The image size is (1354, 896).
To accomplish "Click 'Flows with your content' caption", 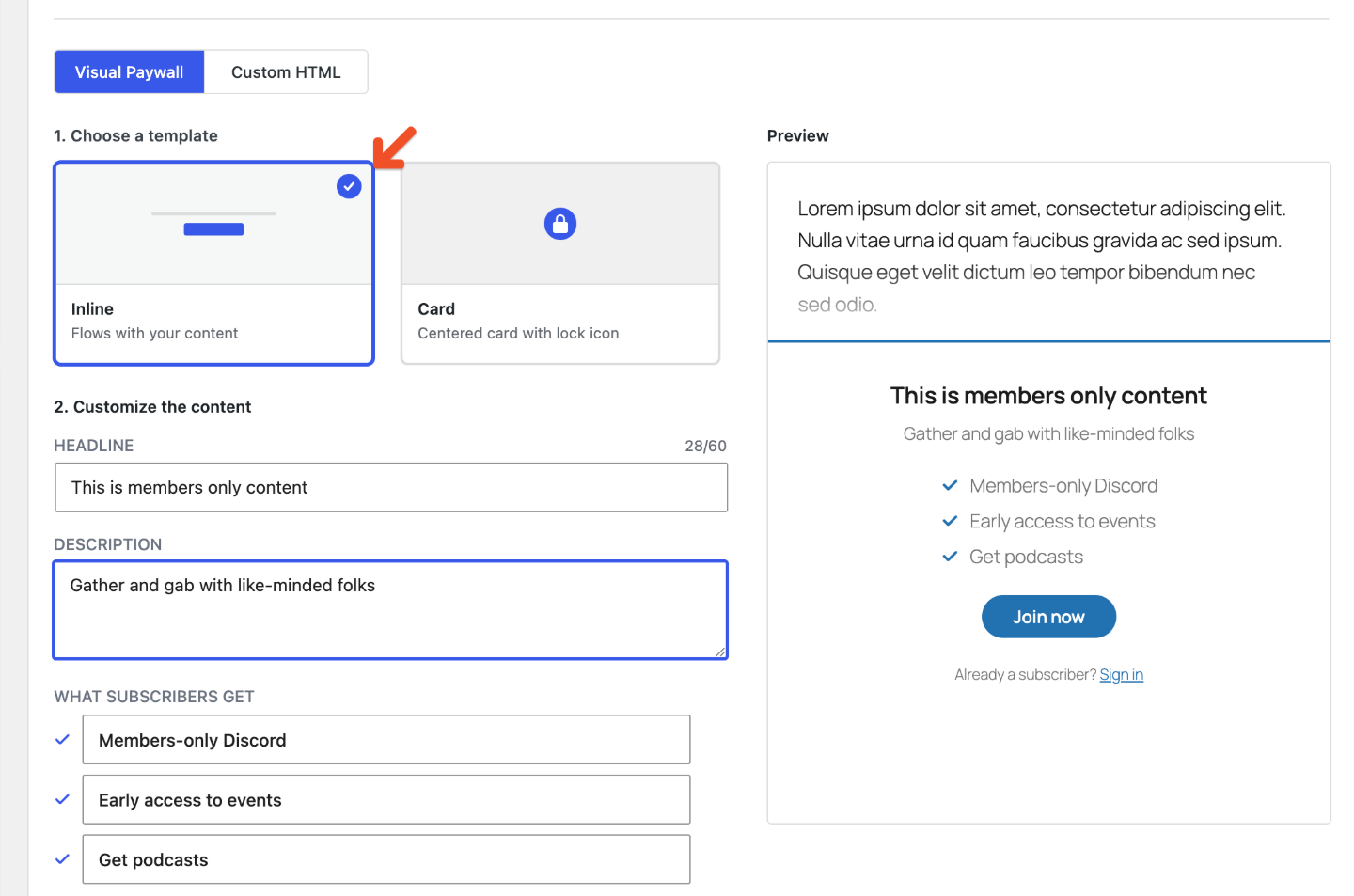I will pyautogui.click(x=155, y=334).
